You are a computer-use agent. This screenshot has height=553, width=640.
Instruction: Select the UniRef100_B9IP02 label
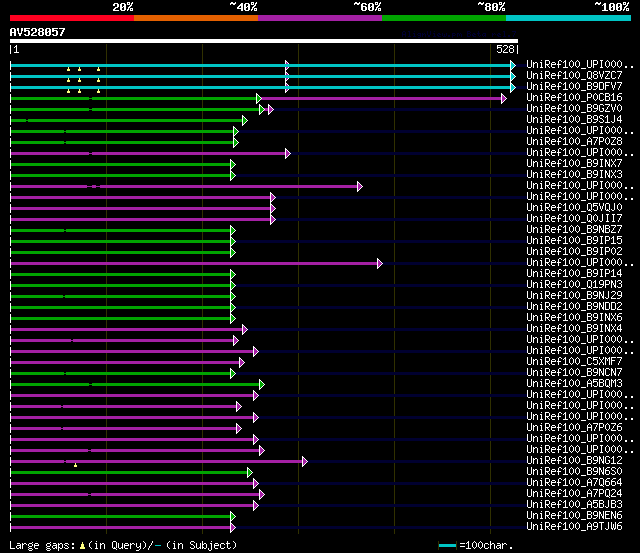point(574,252)
